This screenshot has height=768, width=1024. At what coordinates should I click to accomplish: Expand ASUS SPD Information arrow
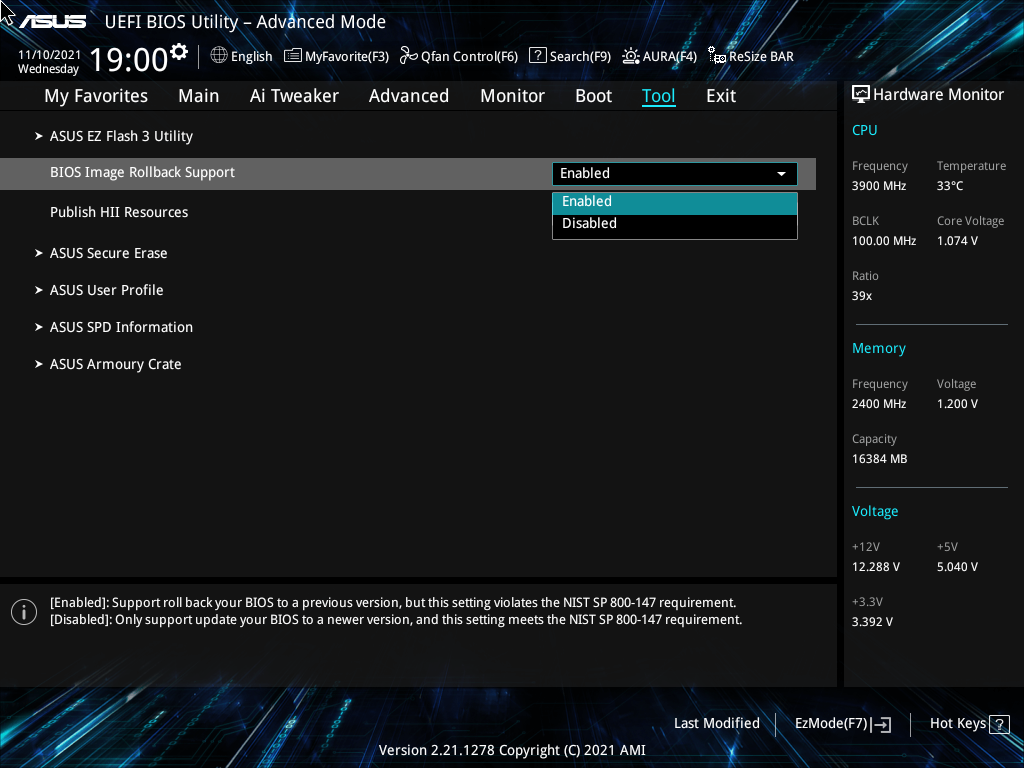39,327
